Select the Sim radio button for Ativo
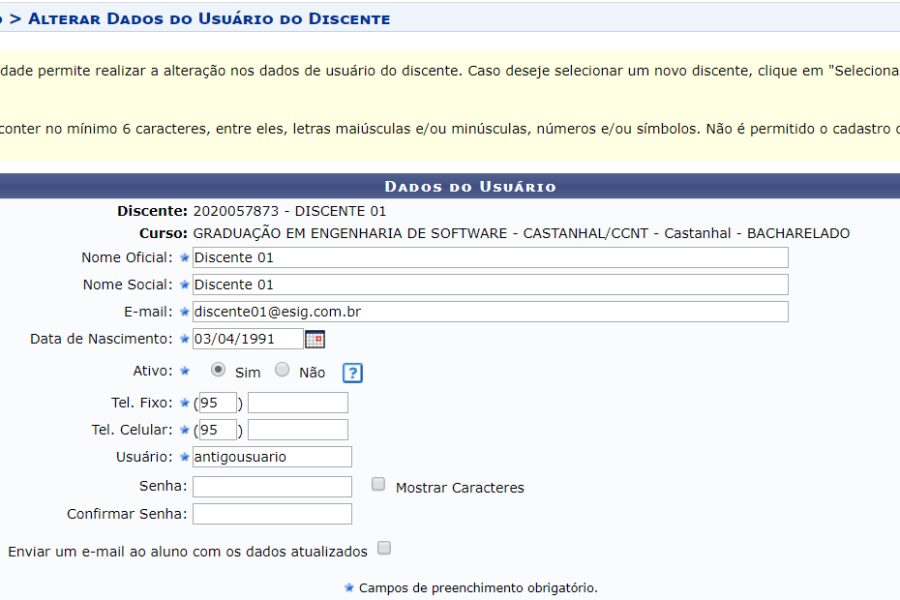This screenshot has height=600, width=900. 218,370
